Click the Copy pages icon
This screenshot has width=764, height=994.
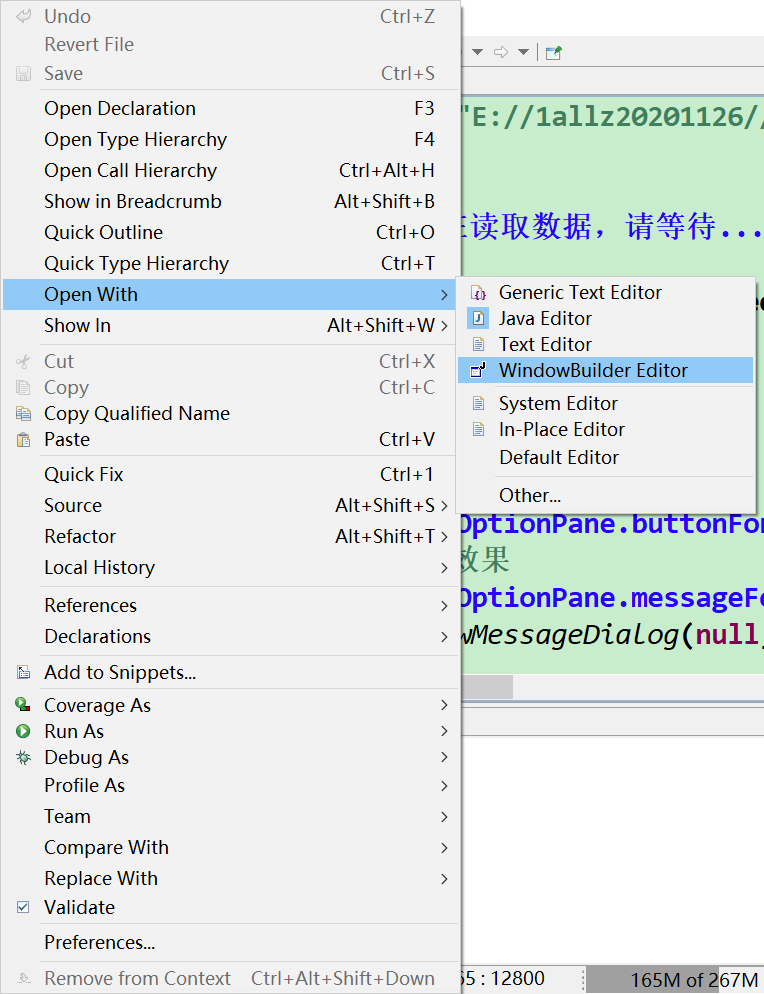[23, 387]
